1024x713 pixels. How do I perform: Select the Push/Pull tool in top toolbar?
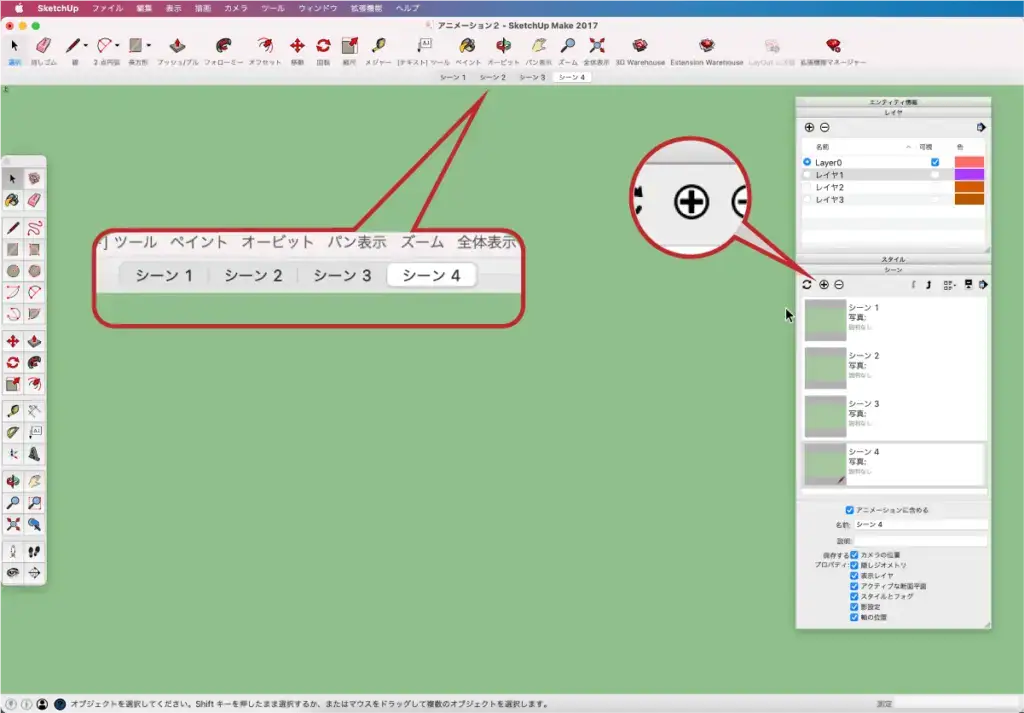click(177, 46)
